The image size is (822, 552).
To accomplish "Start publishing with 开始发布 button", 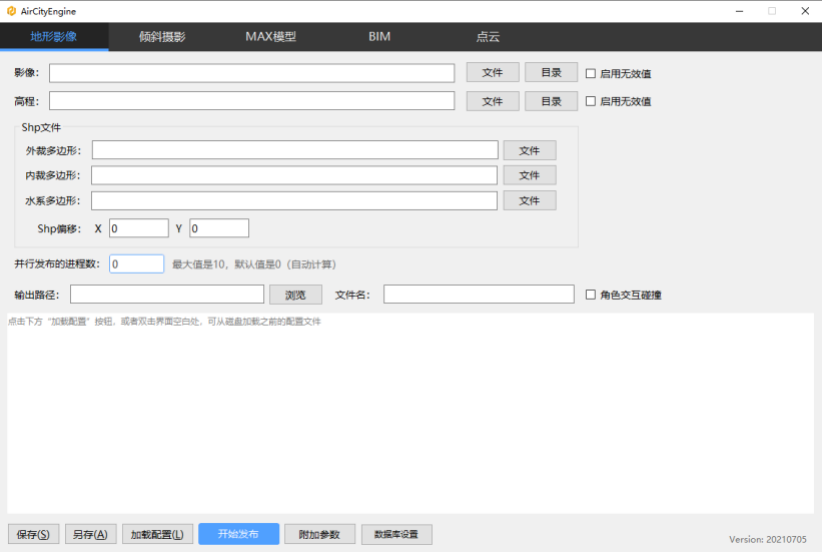I will coord(239,534).
